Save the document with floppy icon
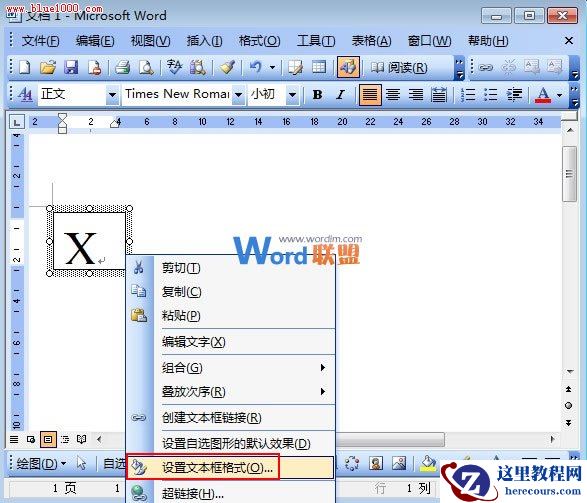The height and width of the screenshot is (503, 587). [x=71, y=68]
